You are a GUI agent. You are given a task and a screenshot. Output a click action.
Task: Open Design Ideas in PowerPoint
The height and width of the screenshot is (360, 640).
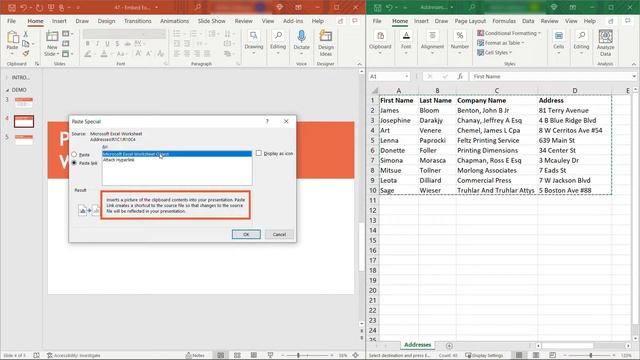(x=325, y=43)
